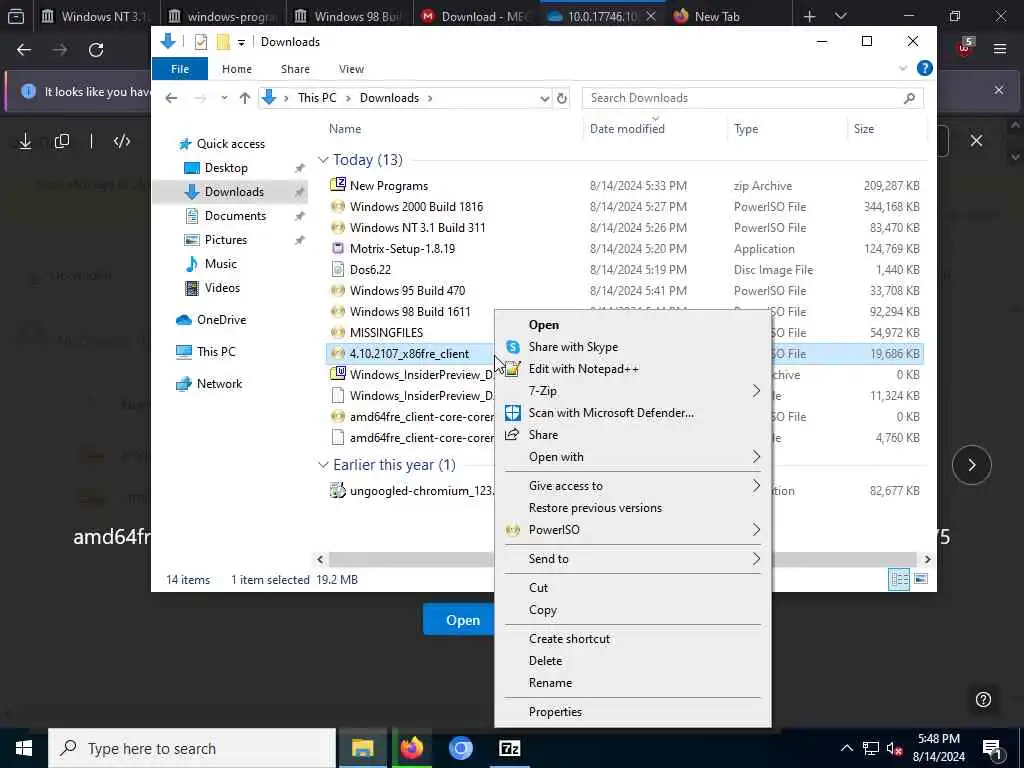Collapse Earlier this year group

tap(323, 465)
